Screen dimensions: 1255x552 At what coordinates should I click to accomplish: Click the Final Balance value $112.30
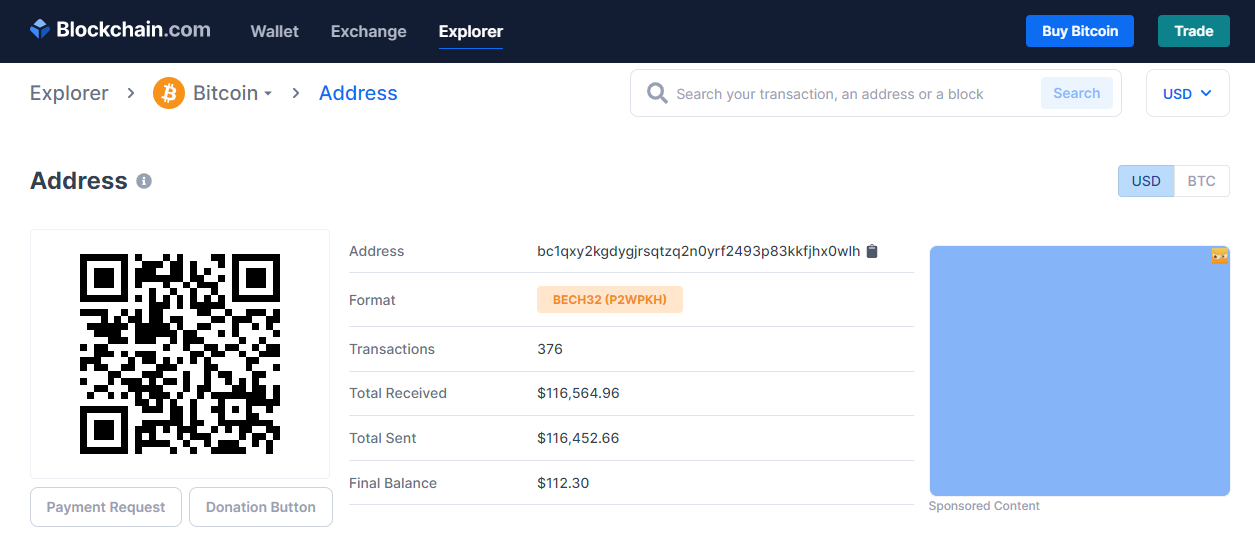(563, 483)
